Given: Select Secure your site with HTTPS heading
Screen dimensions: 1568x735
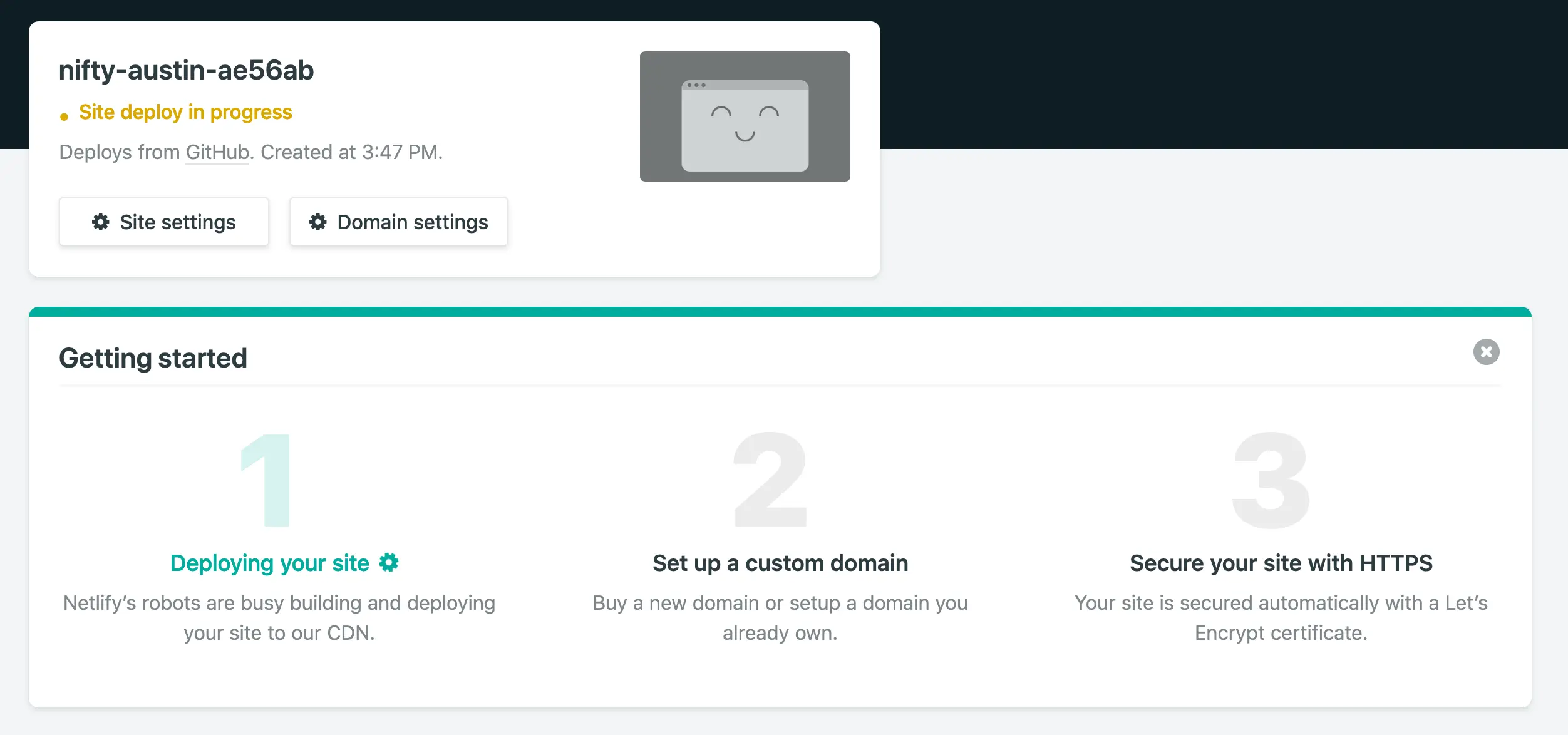Looking at the screenshot, I should (x=1281, y=563).
